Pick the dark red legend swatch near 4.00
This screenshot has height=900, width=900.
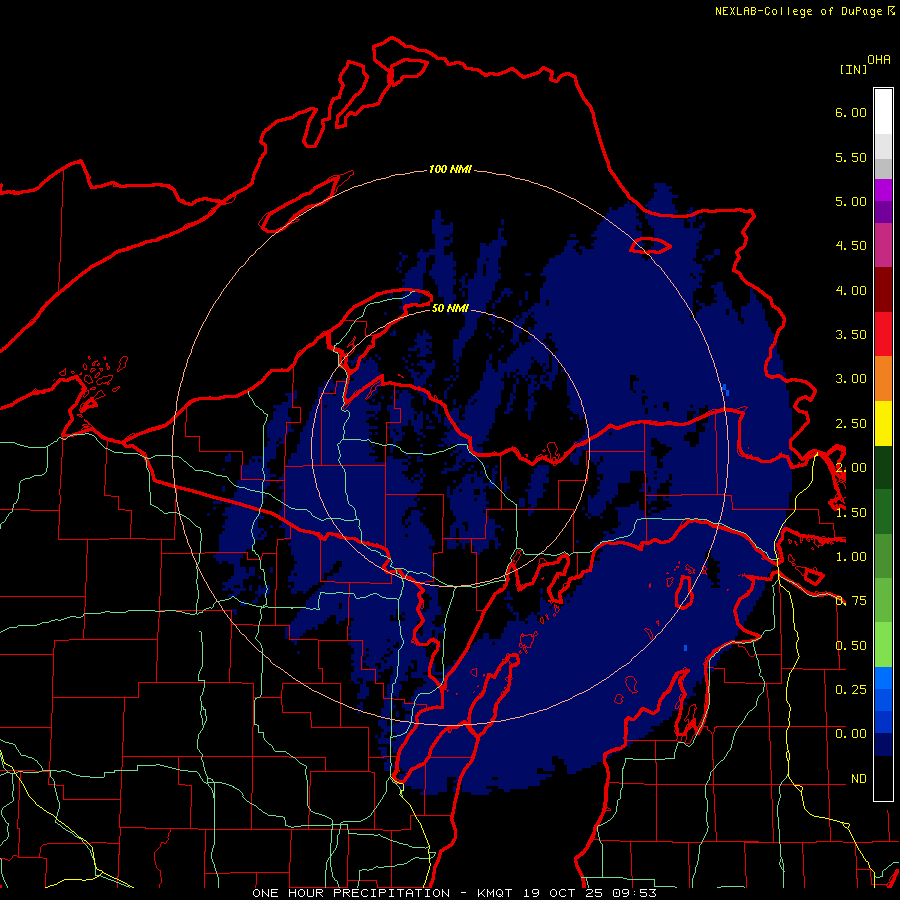point(883,290)
